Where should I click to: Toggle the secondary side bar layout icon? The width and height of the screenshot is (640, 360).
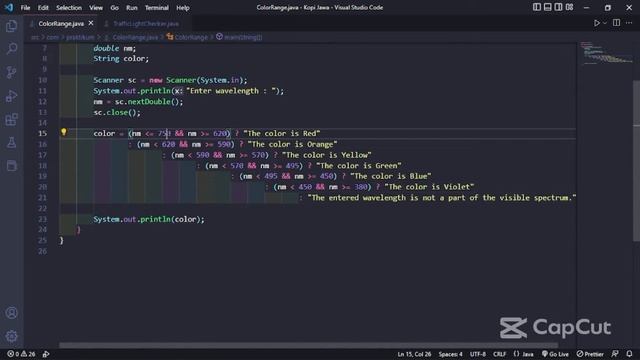(558, 7)
